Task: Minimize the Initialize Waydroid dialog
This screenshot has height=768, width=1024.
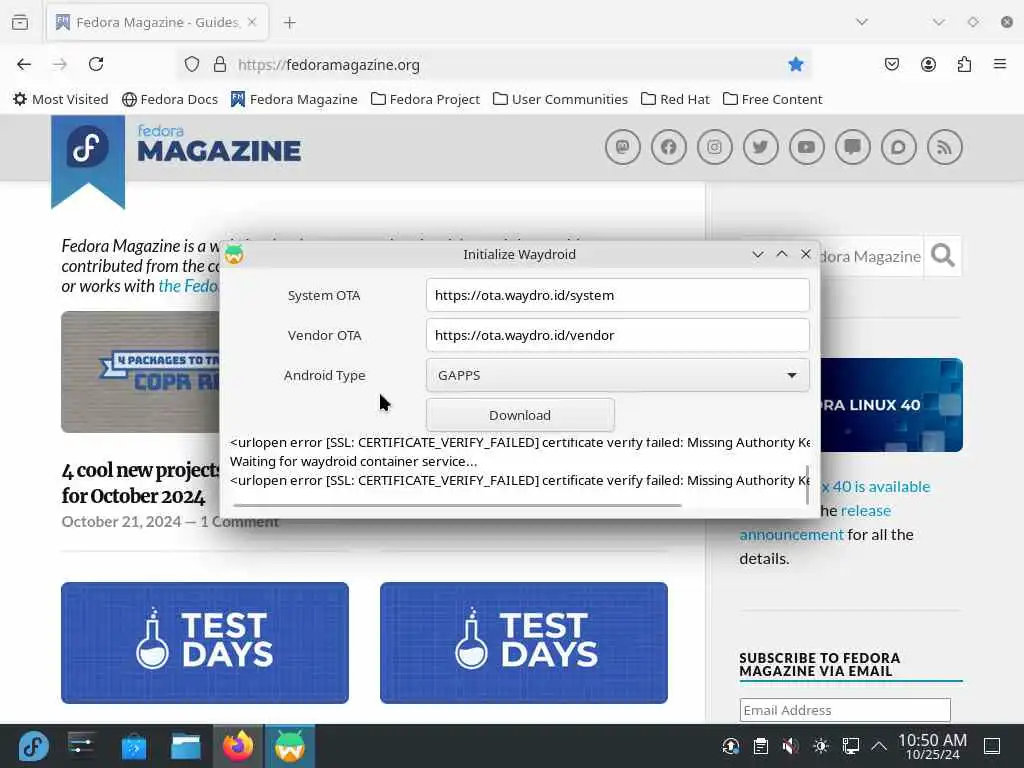Action: [758, 254]
